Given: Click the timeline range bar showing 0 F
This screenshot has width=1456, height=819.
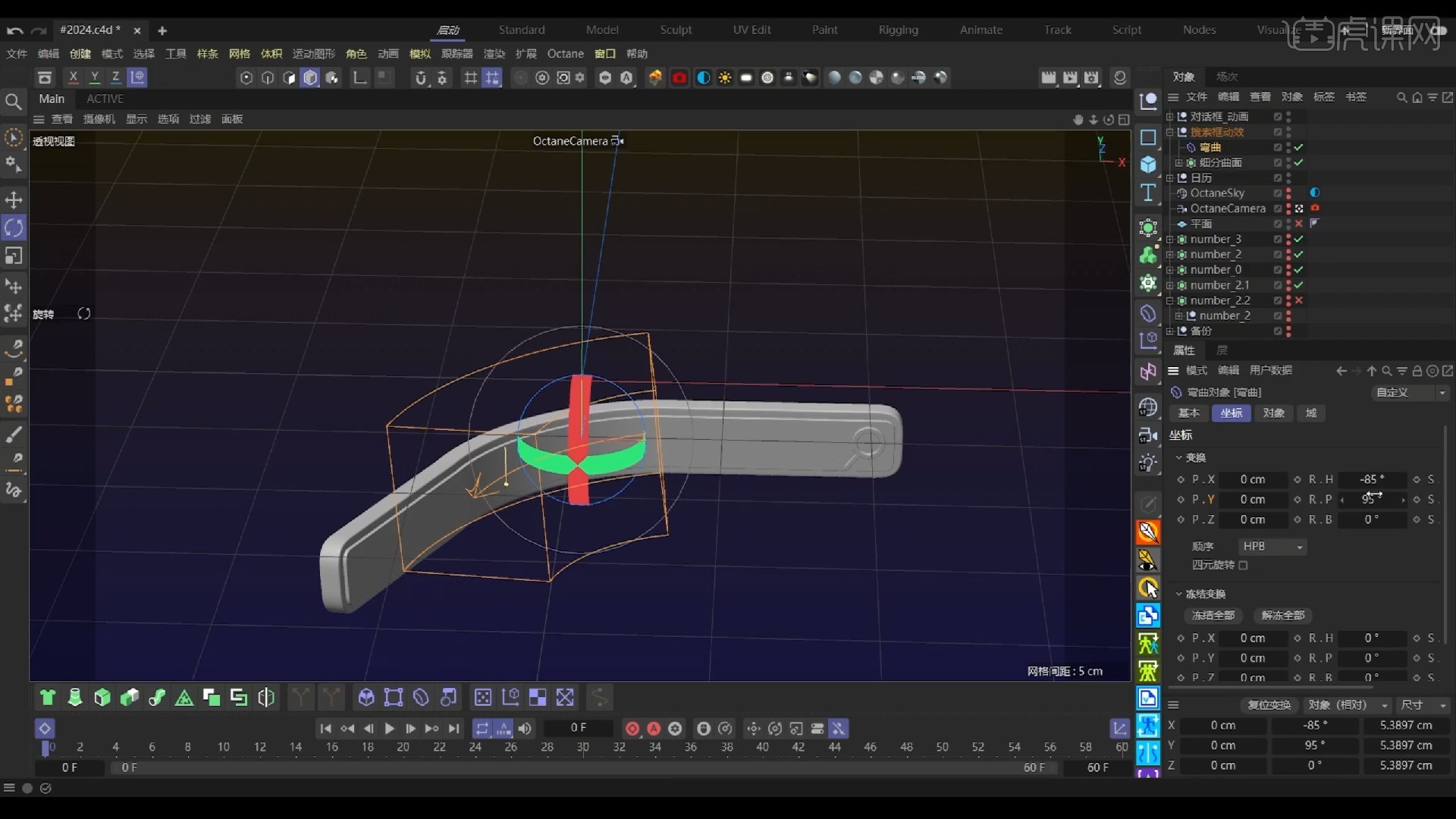Looking at the screenshot, I should (x=585, y=768).
